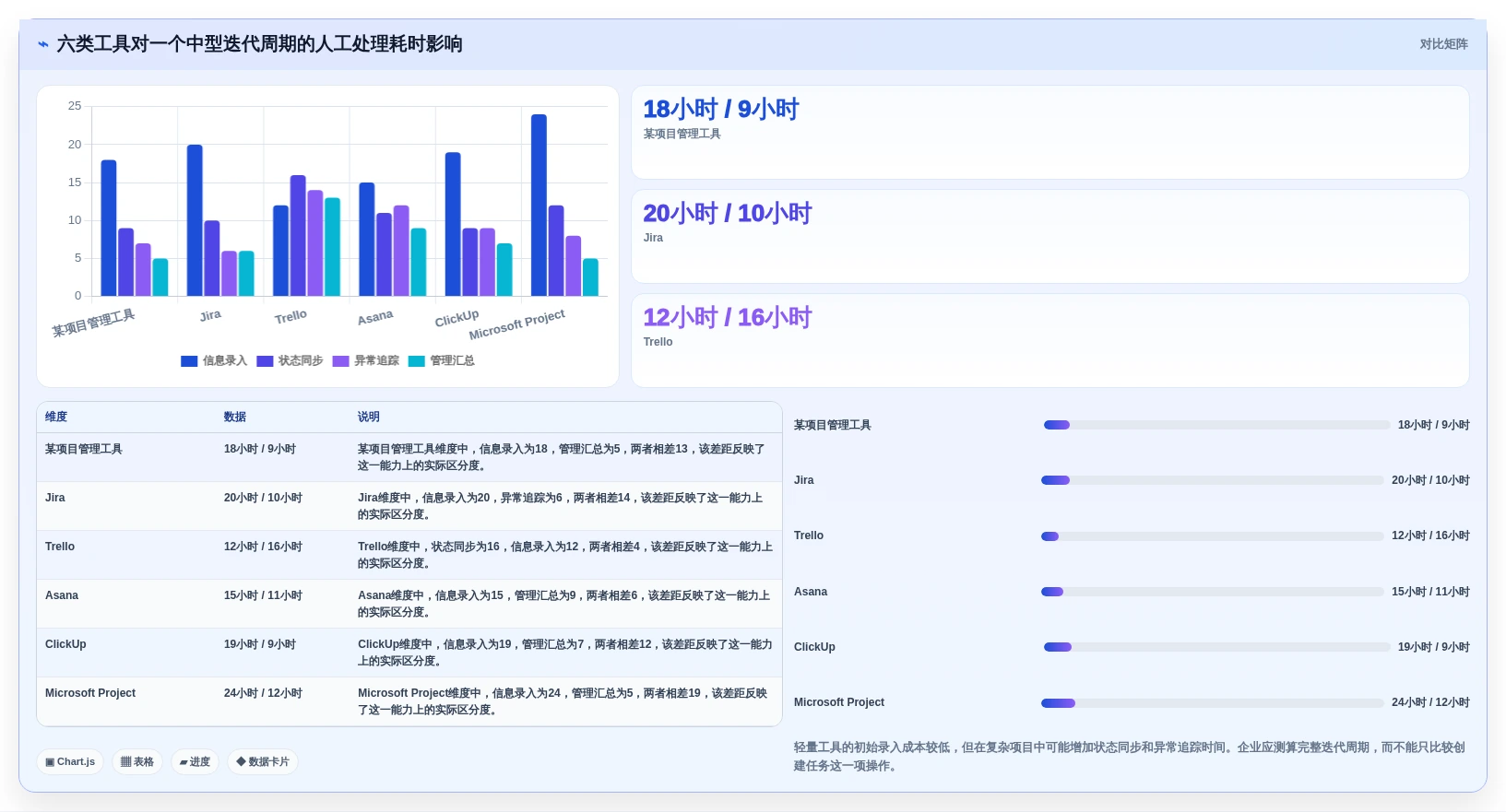Click the Asana progress bar
Viewport: 1506px width, 812px height.
[1213, 592]
